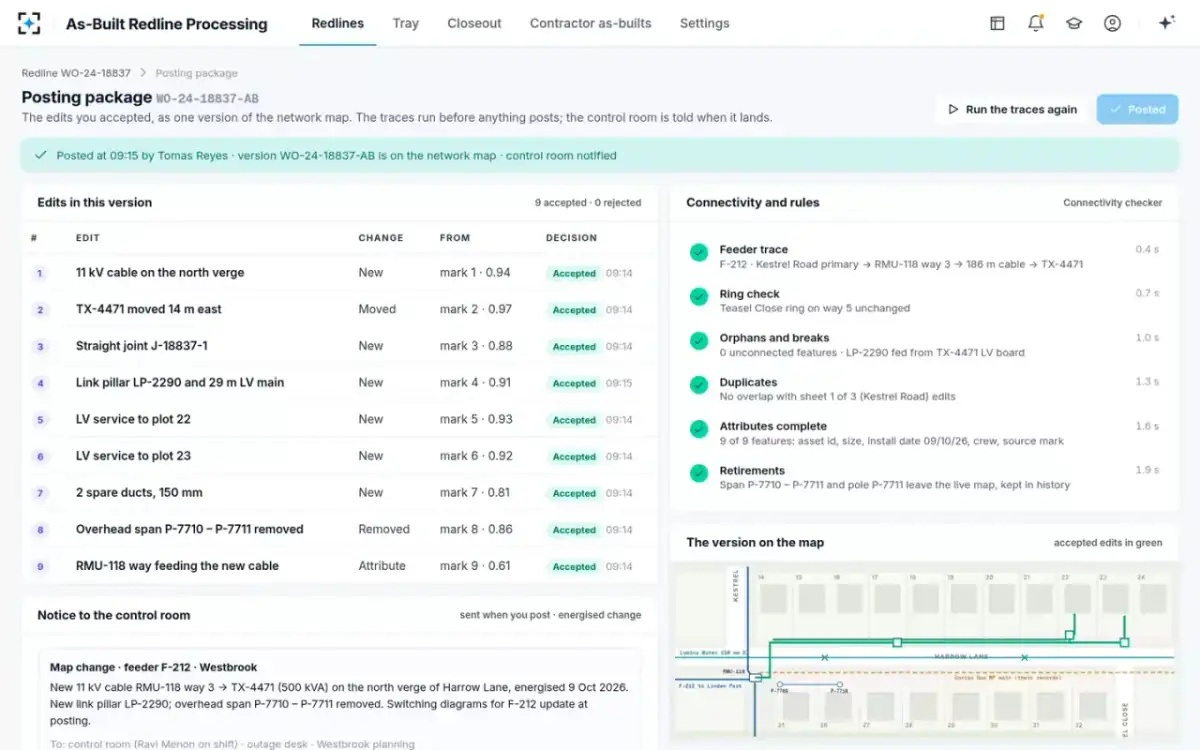
Task: Click the package ID WO-24-18837-AB
Action: point(207,98)
